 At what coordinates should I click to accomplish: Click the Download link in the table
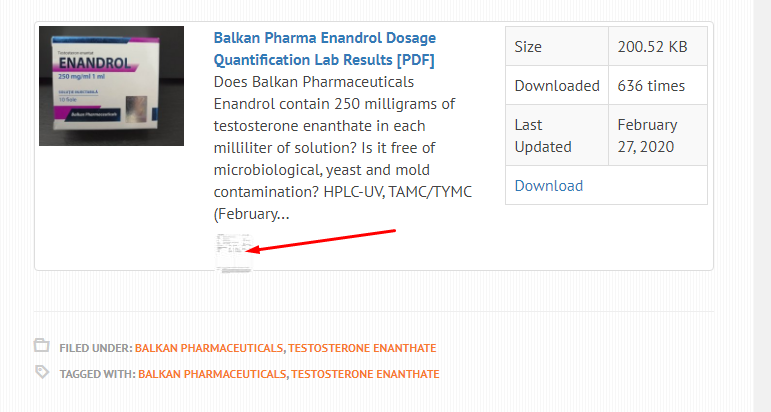(548, 185)
